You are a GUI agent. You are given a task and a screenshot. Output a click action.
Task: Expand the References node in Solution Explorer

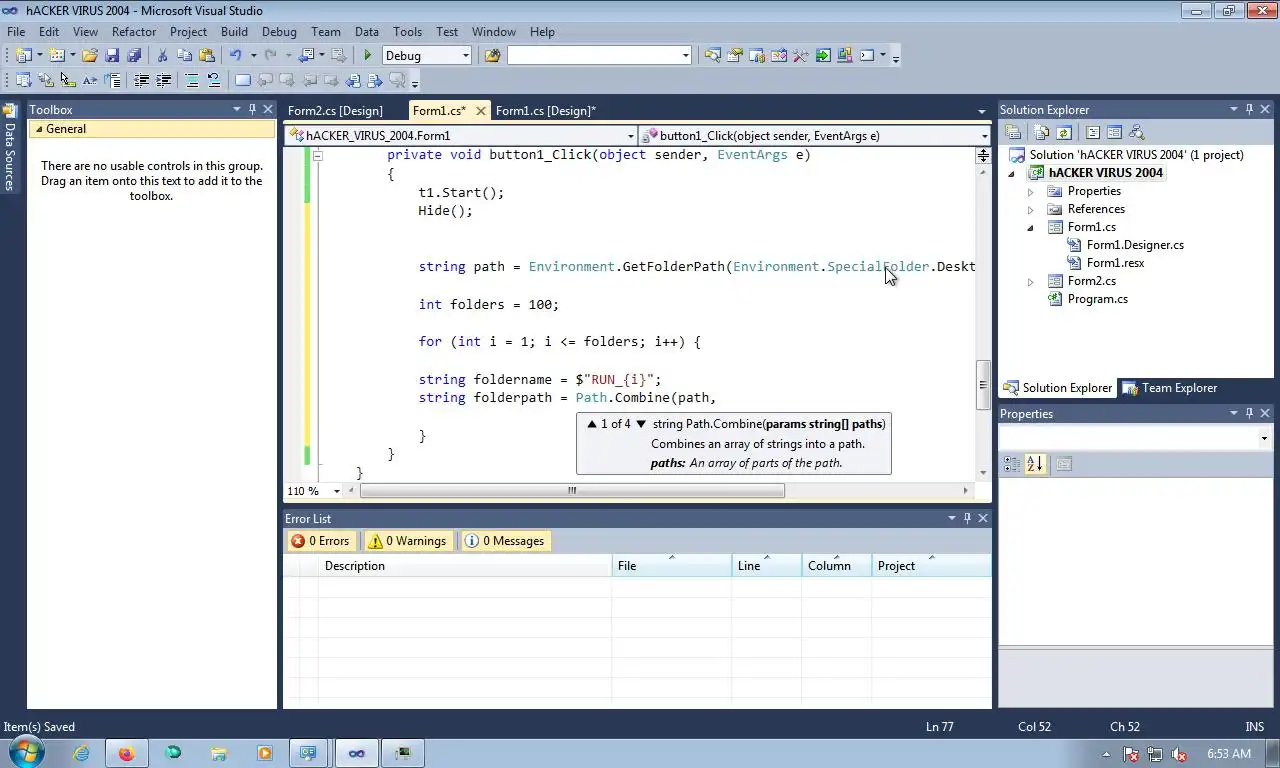pos(1031,209)
